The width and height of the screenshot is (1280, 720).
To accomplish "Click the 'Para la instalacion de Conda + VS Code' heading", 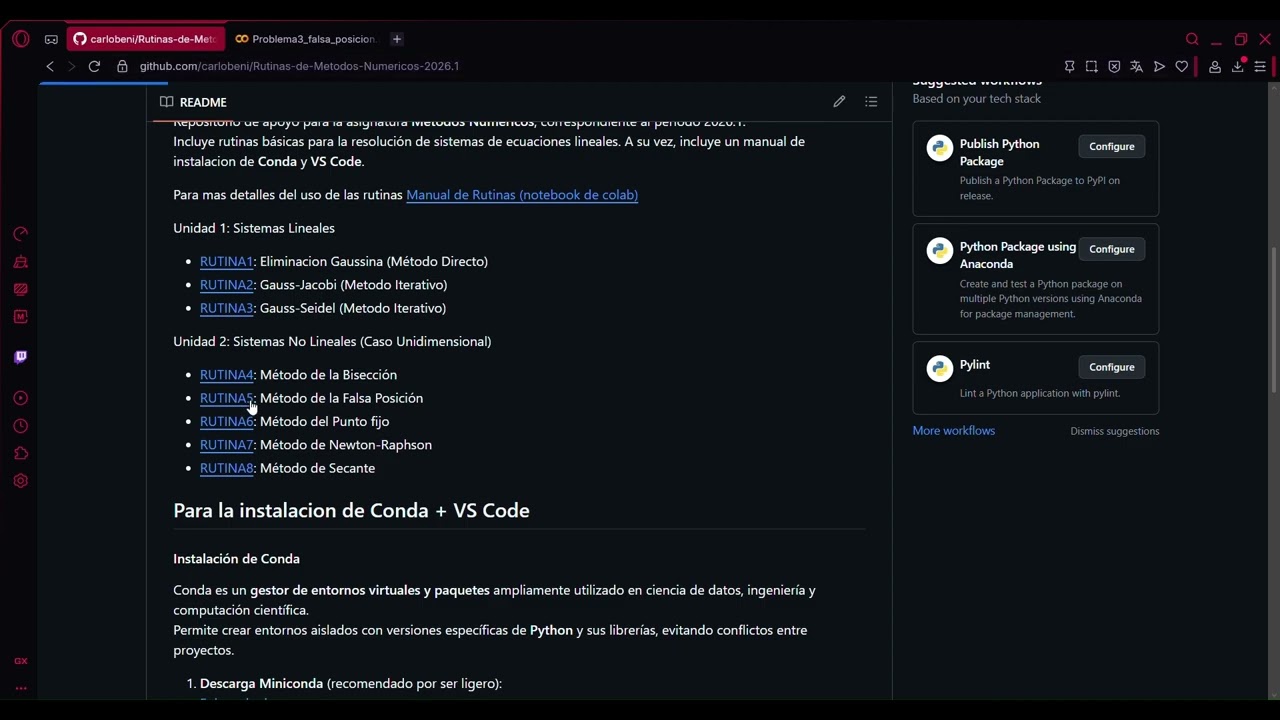I will click(x=351, y=511).
